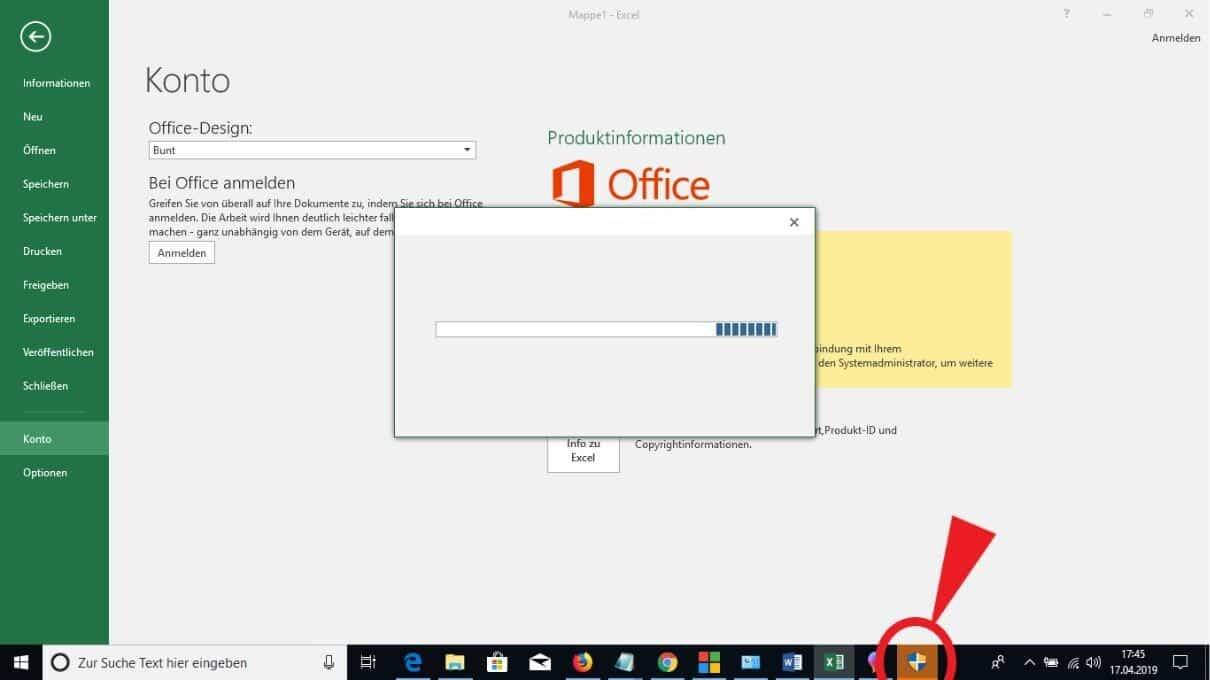Image resolution: width=1210 pixels, height=680 pixels.
Task: Open the Windows Start menu
Action: (x=20, y=662)
